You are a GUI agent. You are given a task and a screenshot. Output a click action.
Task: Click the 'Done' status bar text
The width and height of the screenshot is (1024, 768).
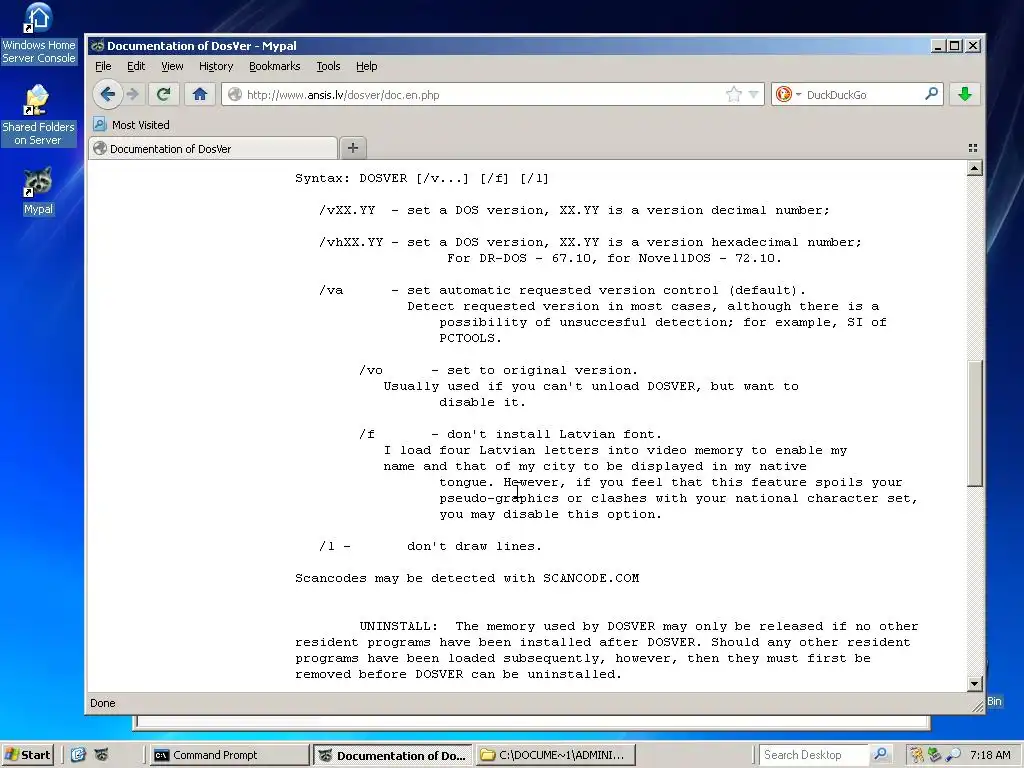coord(103,703)
